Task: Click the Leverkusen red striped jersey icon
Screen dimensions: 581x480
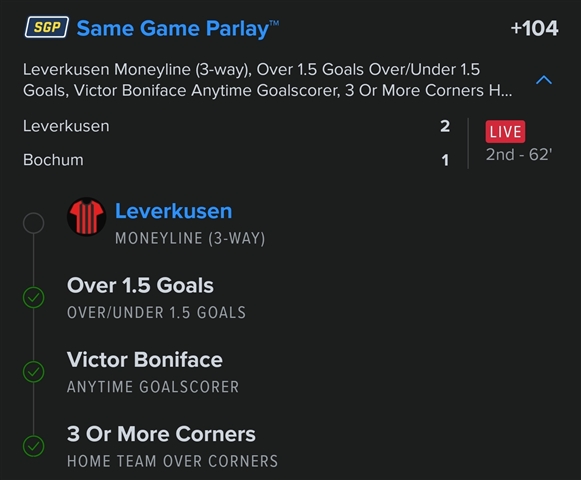Action: pos(87,216)
